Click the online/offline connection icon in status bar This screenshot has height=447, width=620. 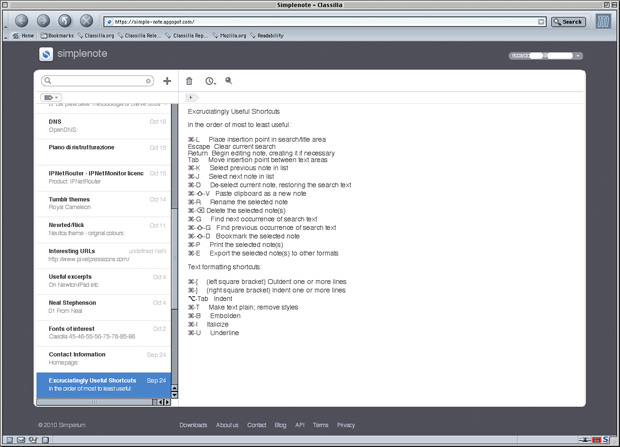click(585, 440)
